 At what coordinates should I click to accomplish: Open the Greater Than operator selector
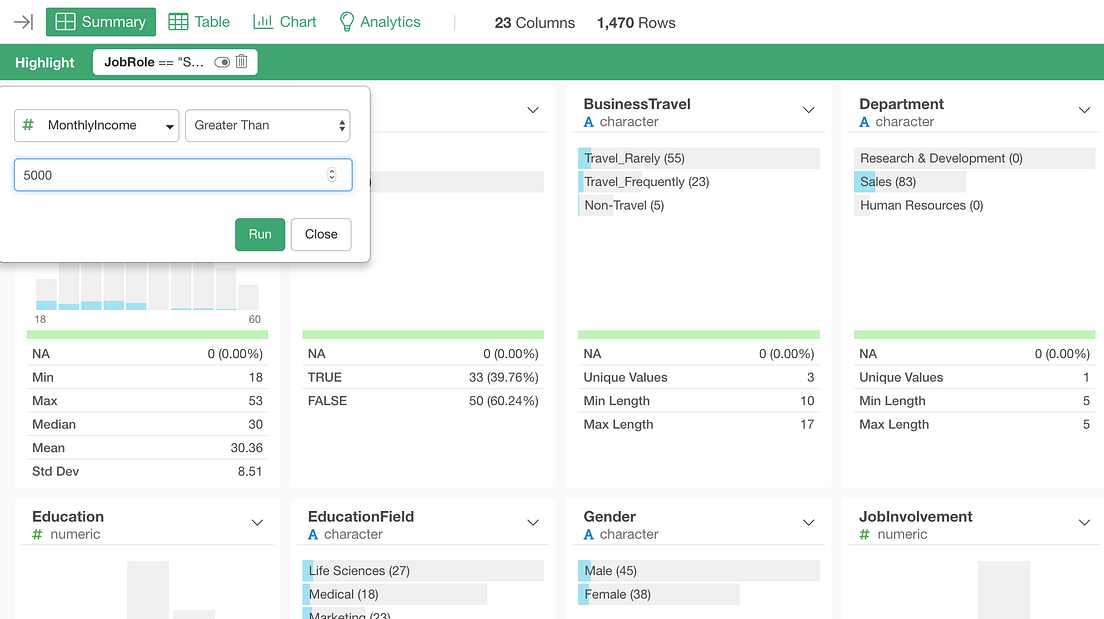coord(268,126)
